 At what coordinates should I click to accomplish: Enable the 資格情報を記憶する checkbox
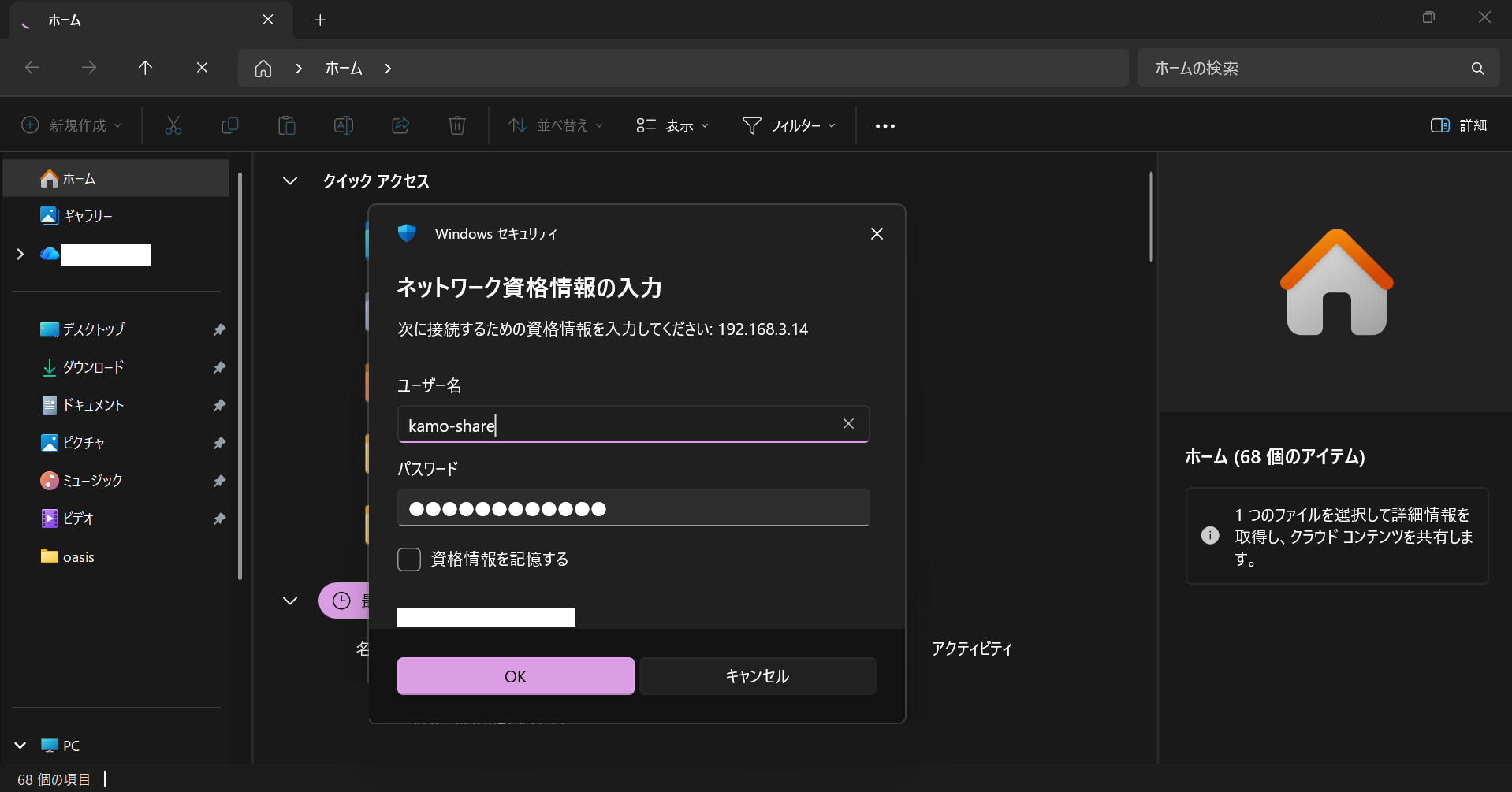[408, 559]
